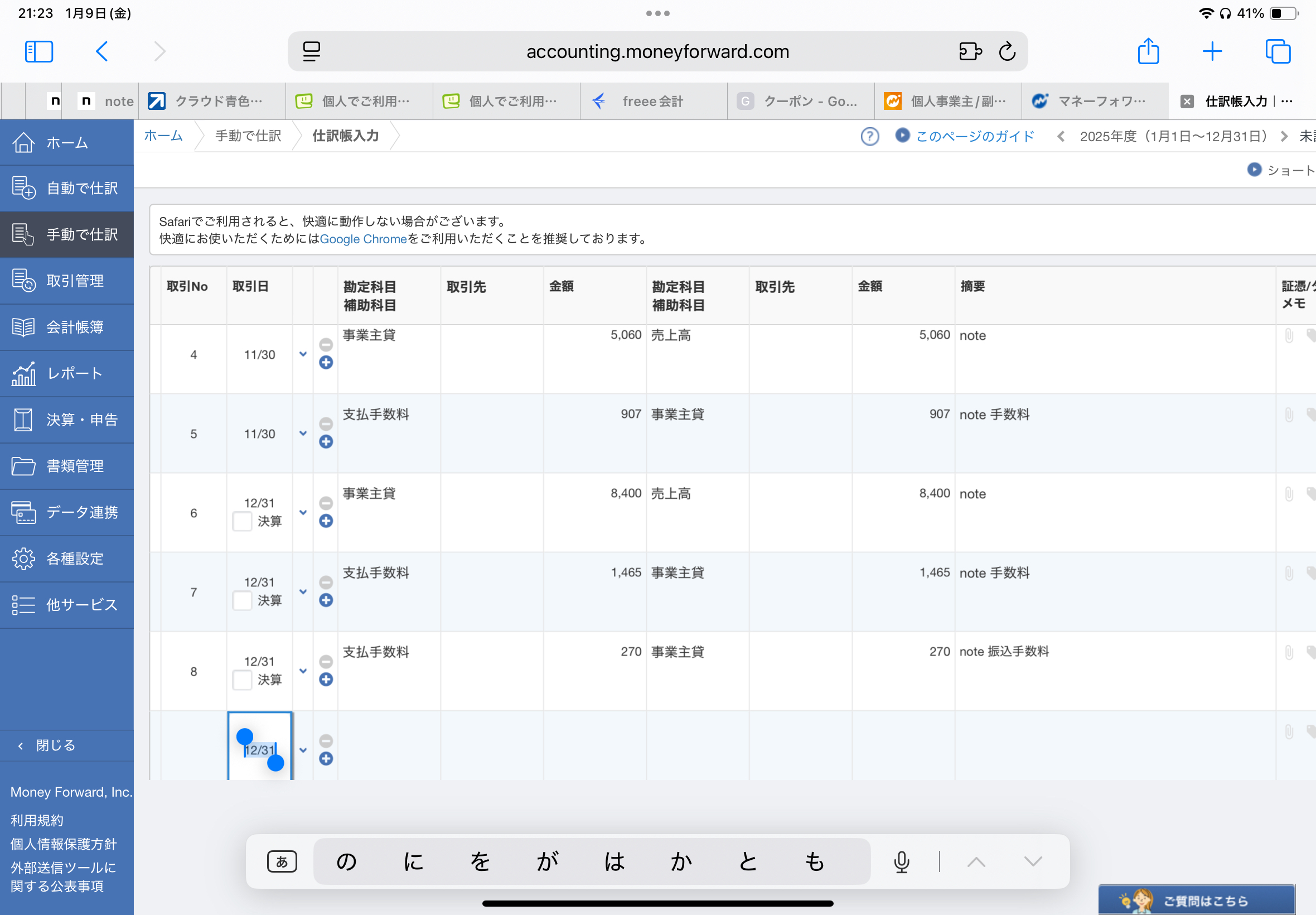Image resolution: width=1316 pixels, height=915 pixels.
Task: Go to previous fiscal year chevron
Action: 1061,137
